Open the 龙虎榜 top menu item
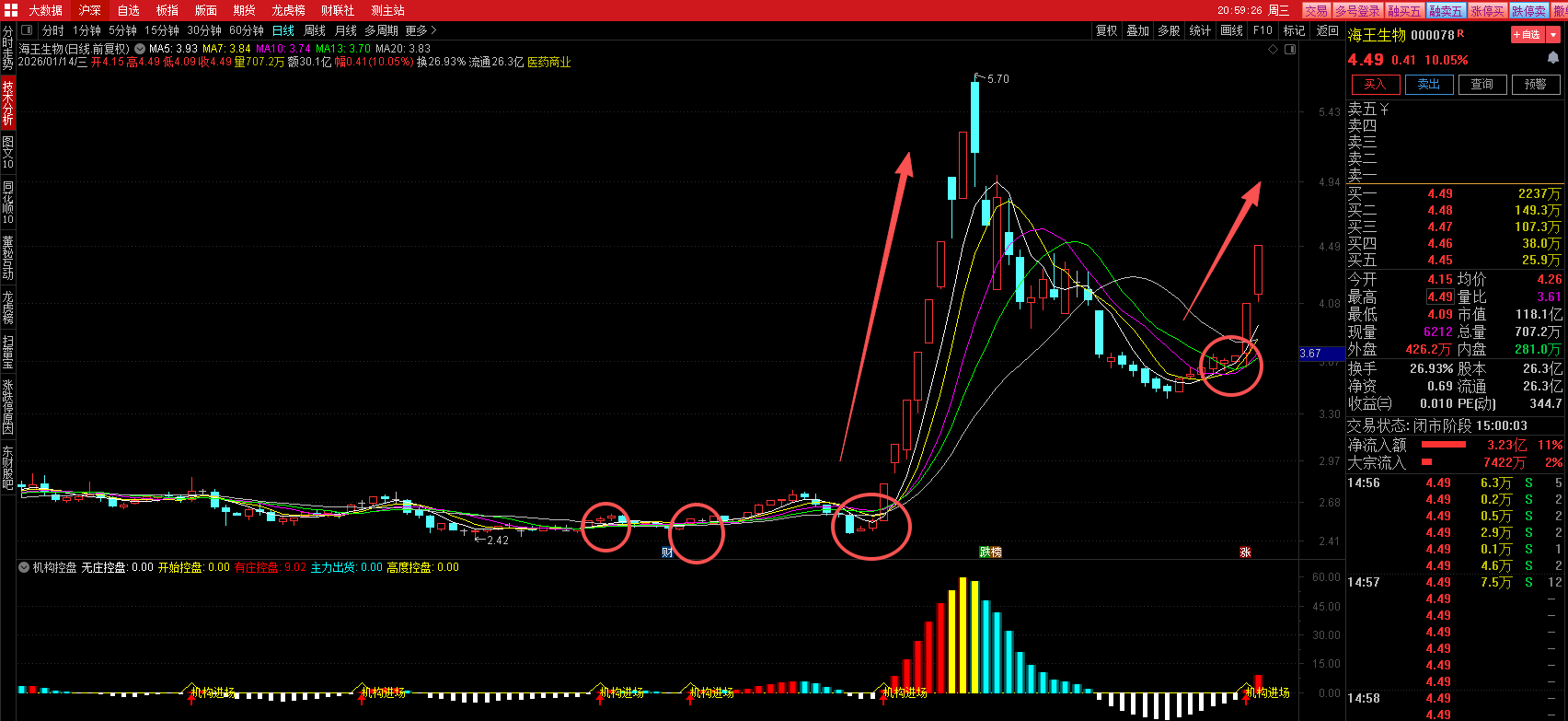 coord(289,10)
